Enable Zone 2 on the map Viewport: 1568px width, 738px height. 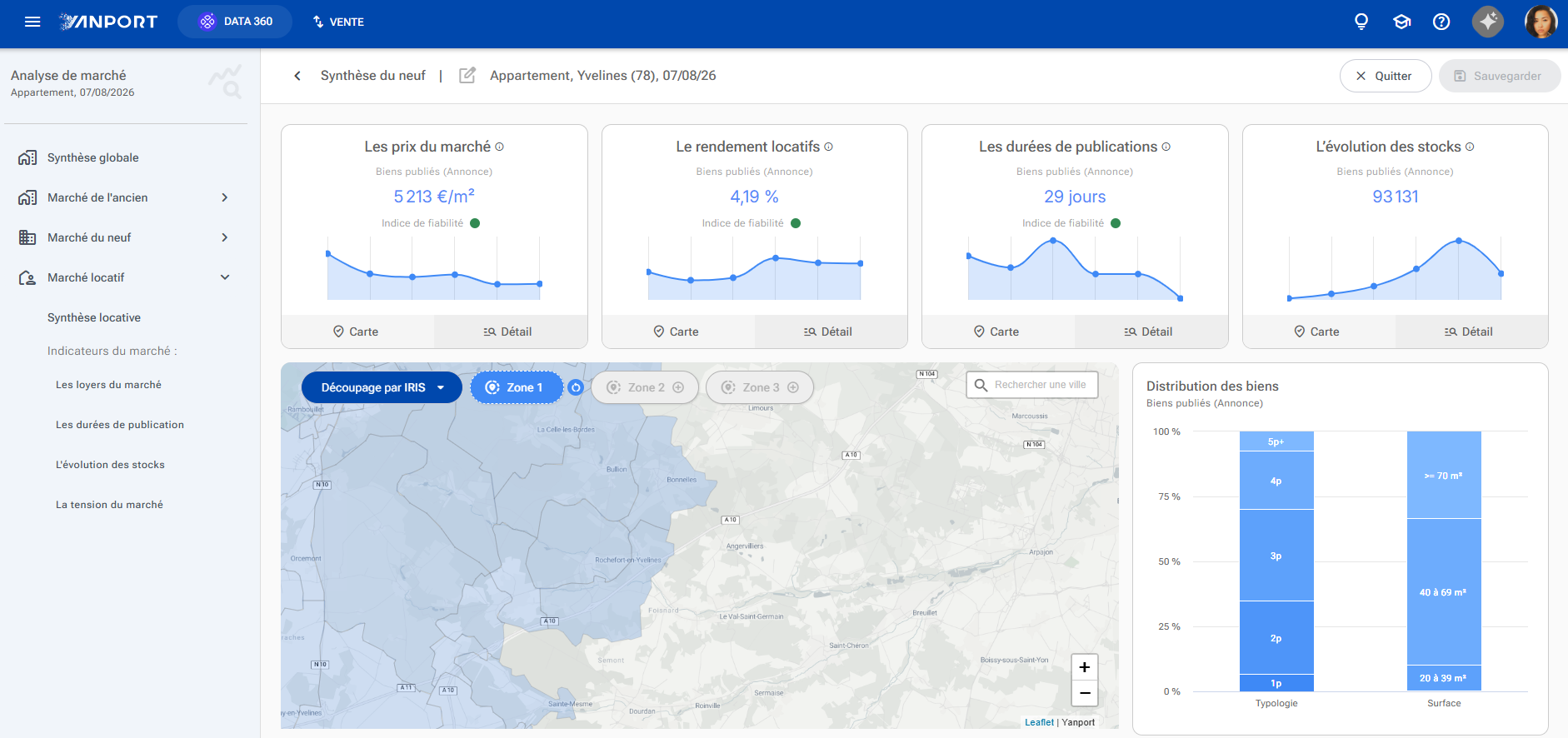tap(645, 387)
